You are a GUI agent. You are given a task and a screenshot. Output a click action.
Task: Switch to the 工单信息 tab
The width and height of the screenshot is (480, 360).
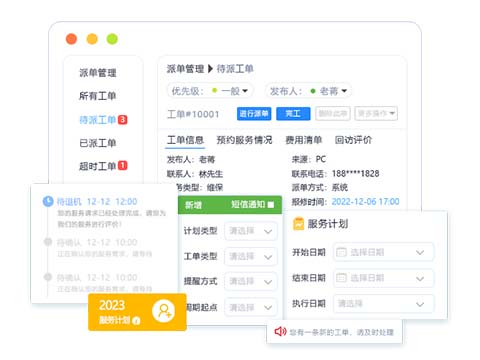click(x=185, y=140)
